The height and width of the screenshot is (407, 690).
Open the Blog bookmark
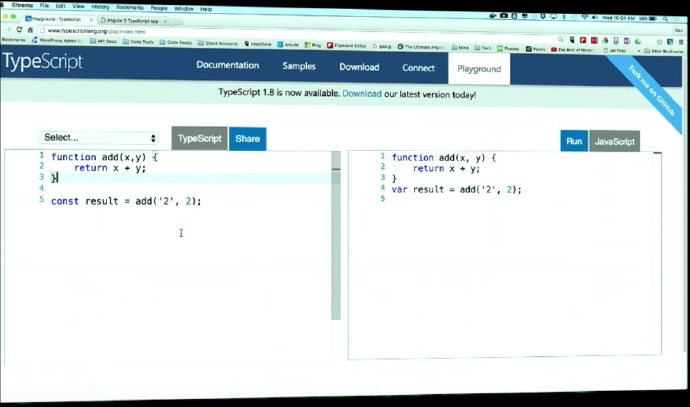coord(313,44)
